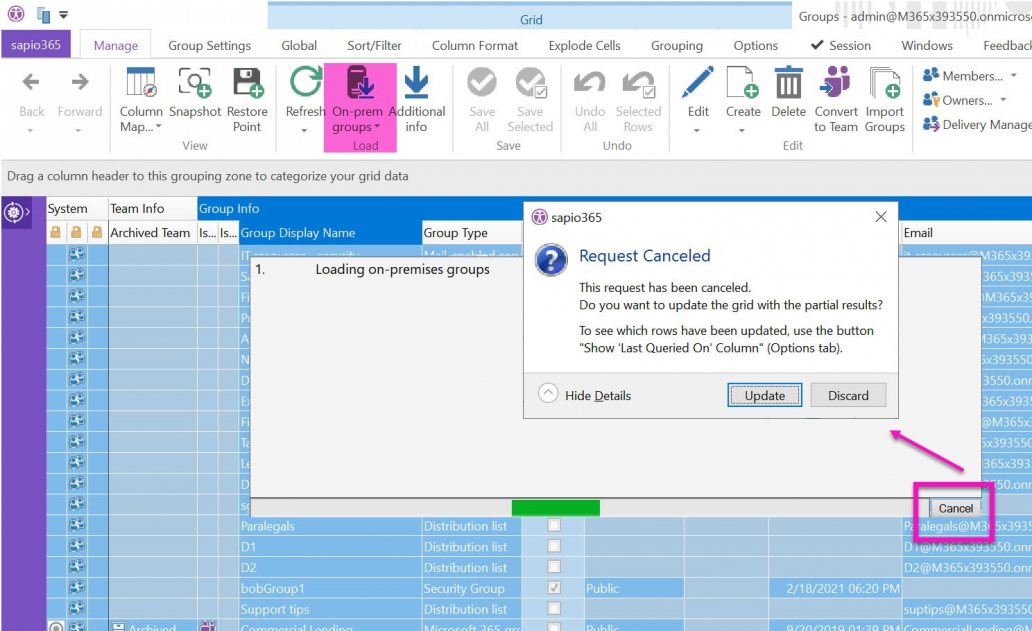
Task: Toggle checkbox in the Support tips row
Action: [x=554, y=609]
